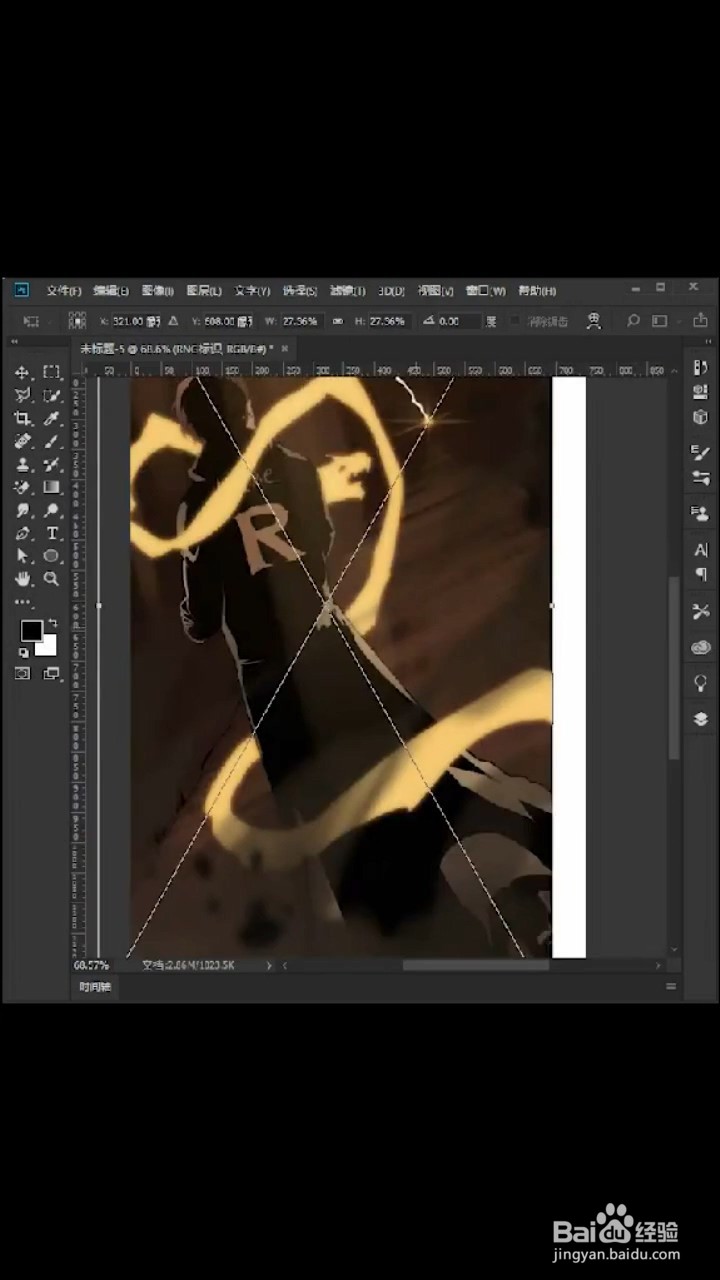Reset default foreground and background colors

[x=23, y=652]
